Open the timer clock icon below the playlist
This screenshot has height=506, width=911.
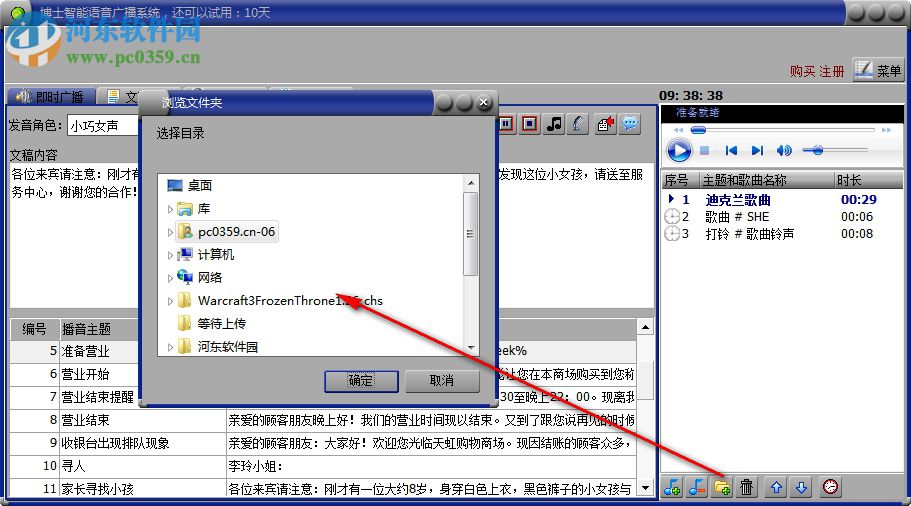[830, 487]
